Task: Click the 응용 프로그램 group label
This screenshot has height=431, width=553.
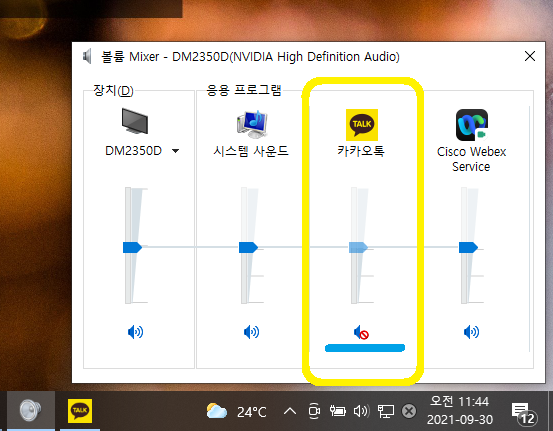Action: [244, 90]
